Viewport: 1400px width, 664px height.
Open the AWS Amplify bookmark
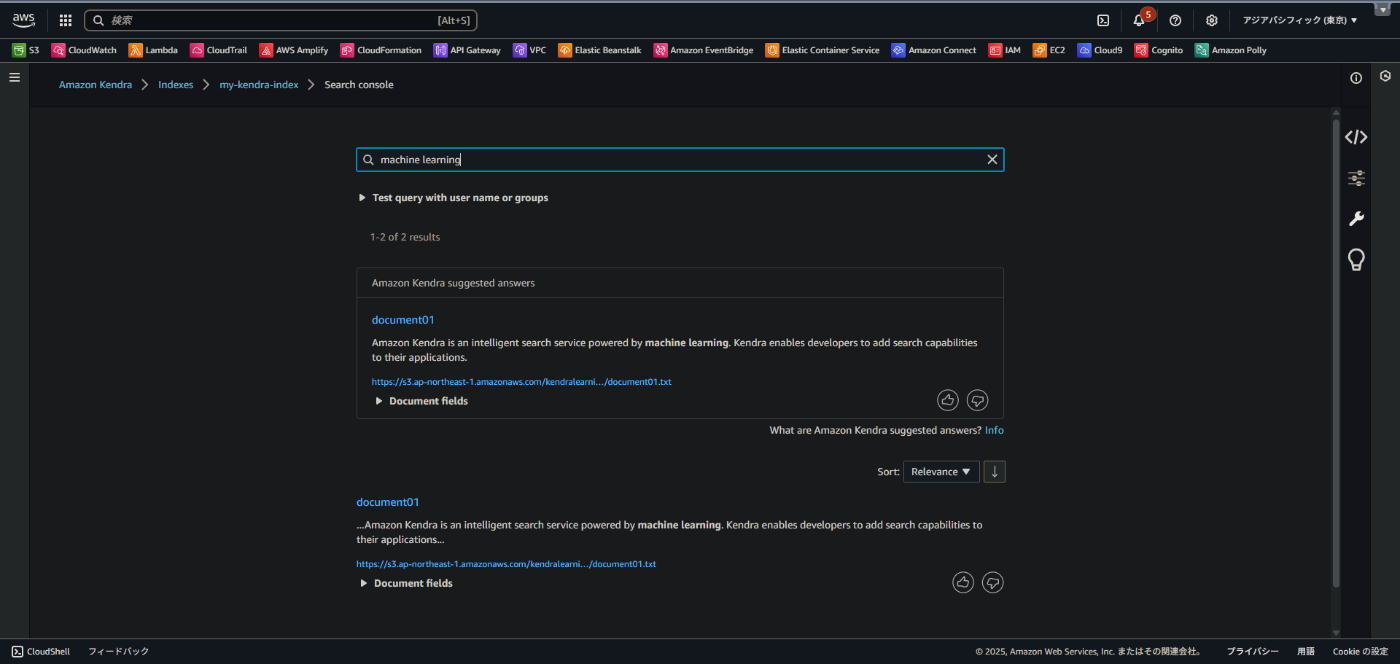294,50
